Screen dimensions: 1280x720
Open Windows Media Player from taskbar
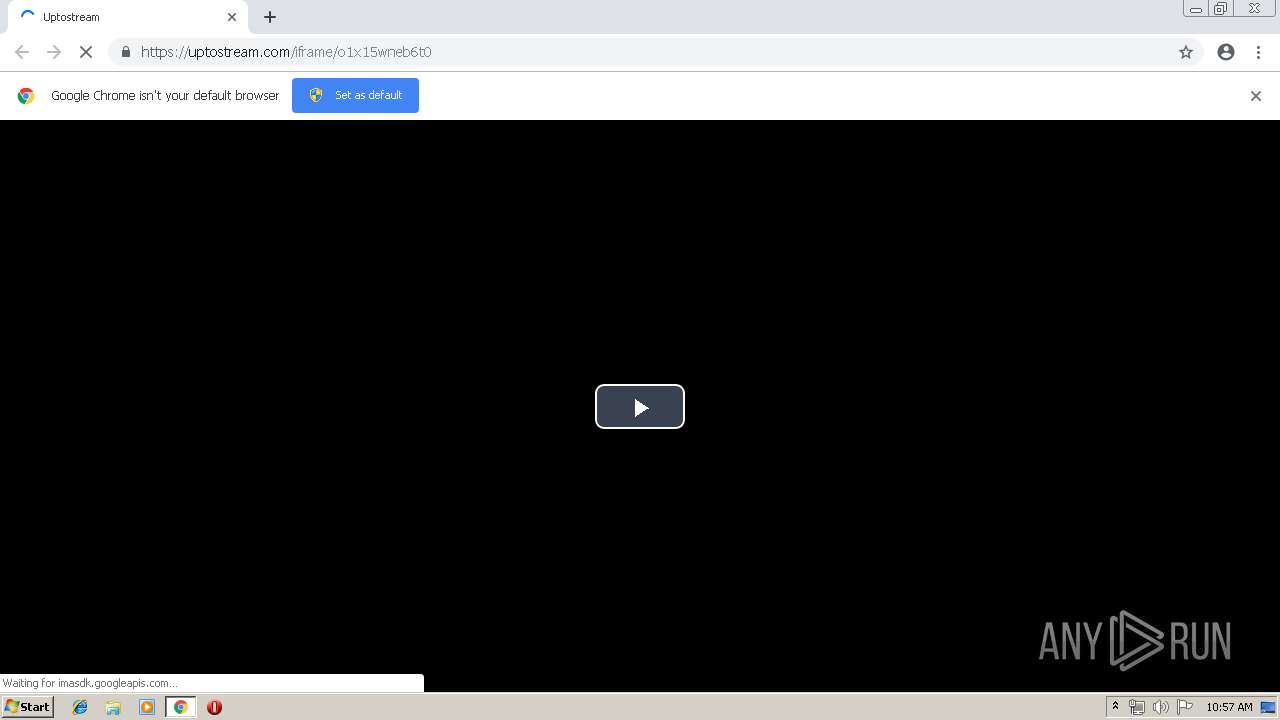click(147, 707)
